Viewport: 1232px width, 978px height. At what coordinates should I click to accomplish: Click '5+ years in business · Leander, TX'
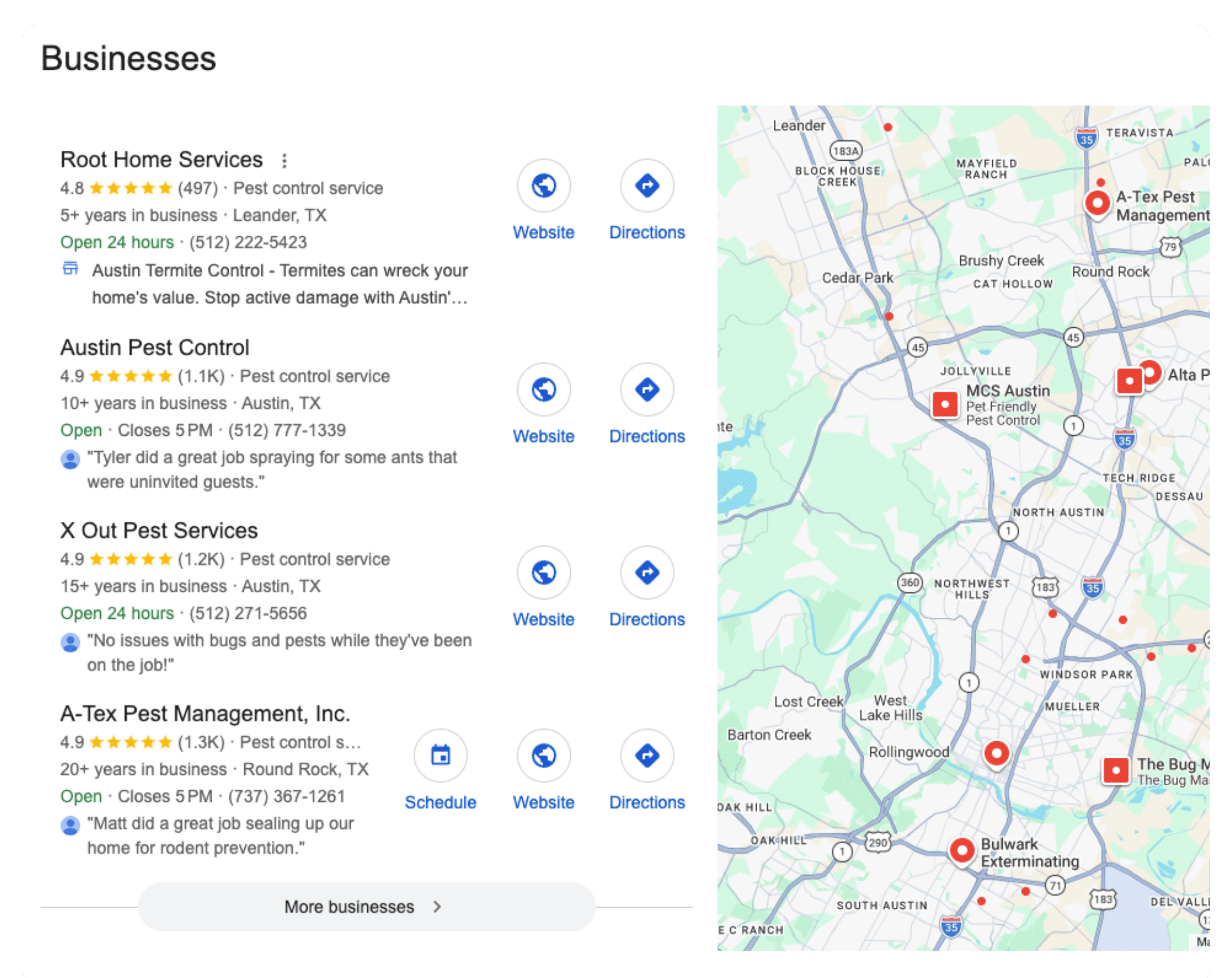(x=193, y=216)
